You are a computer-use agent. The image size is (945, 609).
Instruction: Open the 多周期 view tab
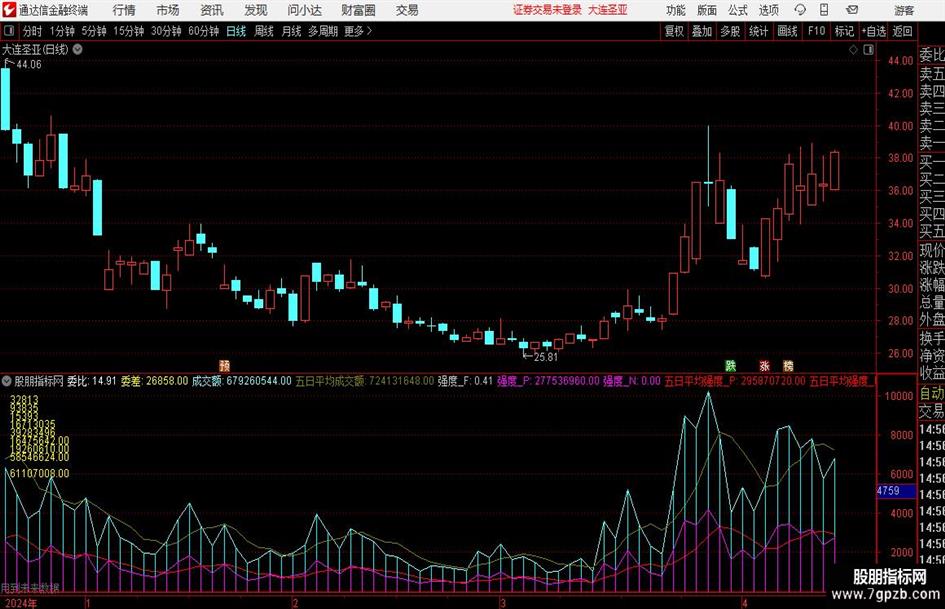point(323,31)
